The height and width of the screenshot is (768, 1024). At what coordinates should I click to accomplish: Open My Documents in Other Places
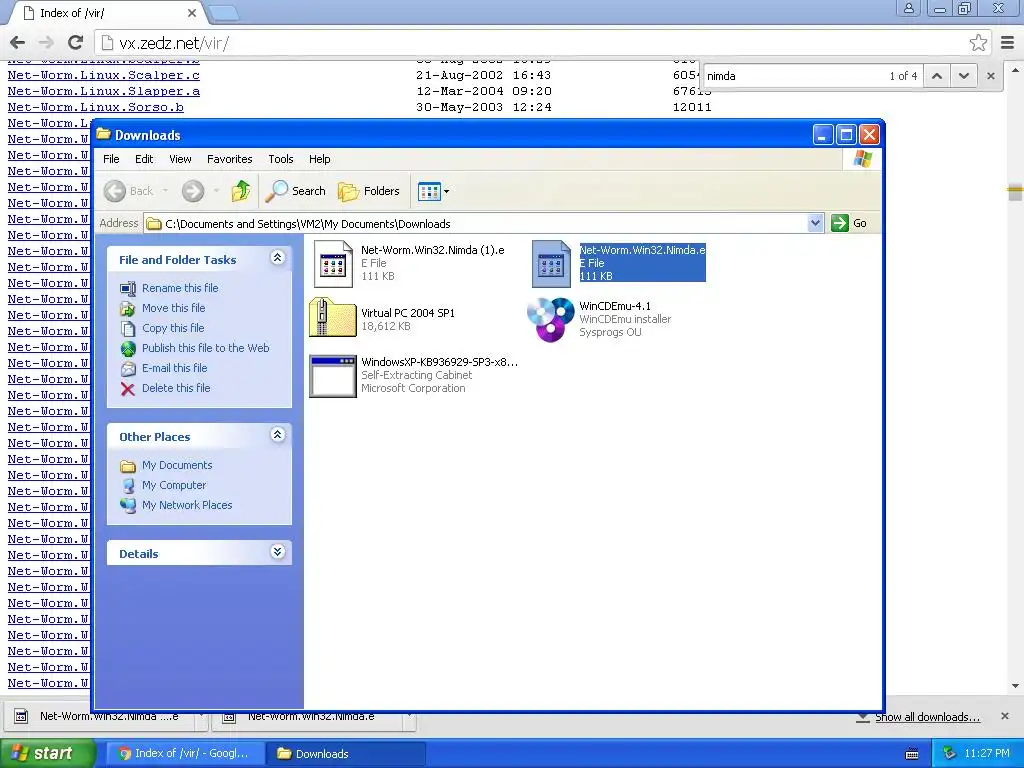pyautogui.click(x=177, y=465)
